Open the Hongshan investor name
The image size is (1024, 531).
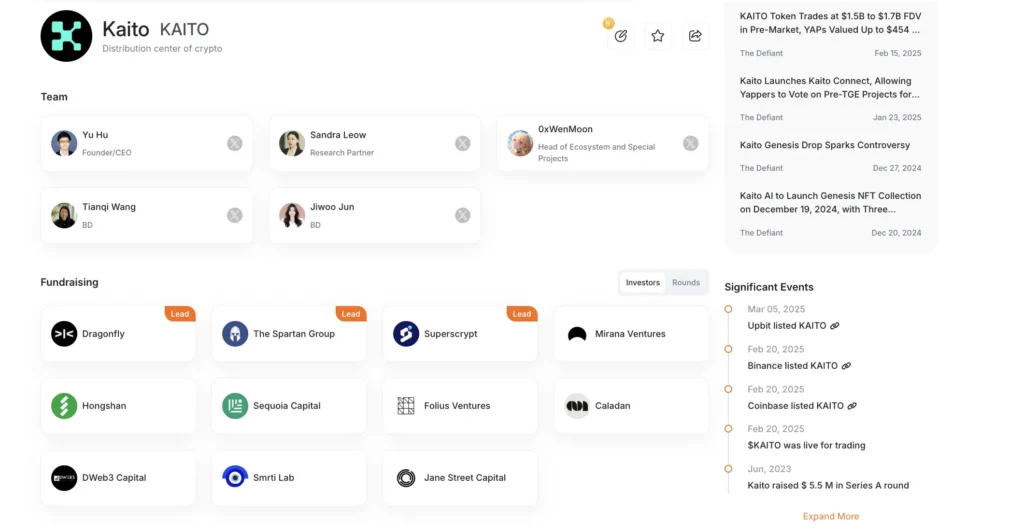tap(104, 406)
